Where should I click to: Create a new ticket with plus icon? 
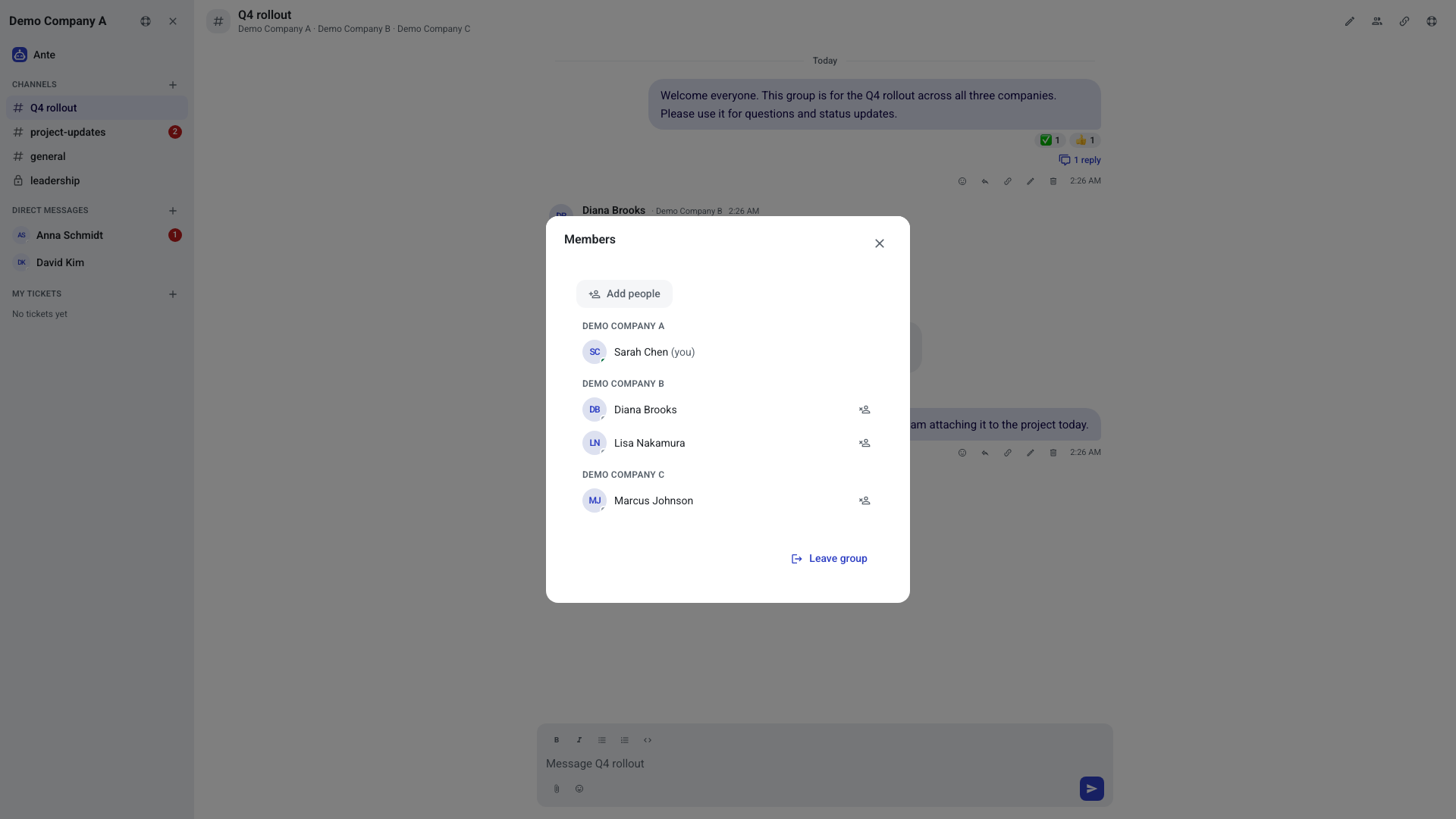[x=173, y=294]
